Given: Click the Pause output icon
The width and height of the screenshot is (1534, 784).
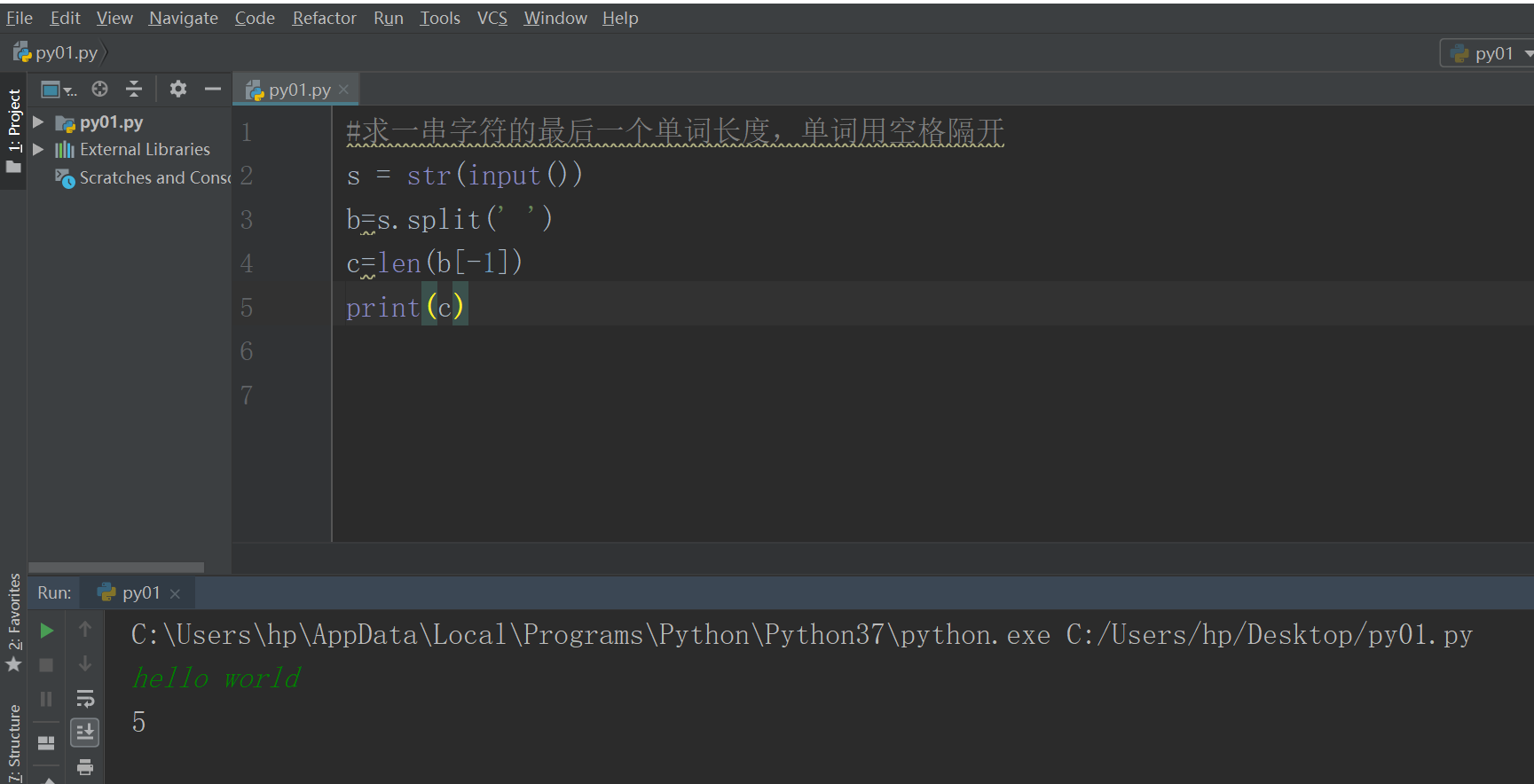Looking at the screenshot, I should [x=47, y=699].
